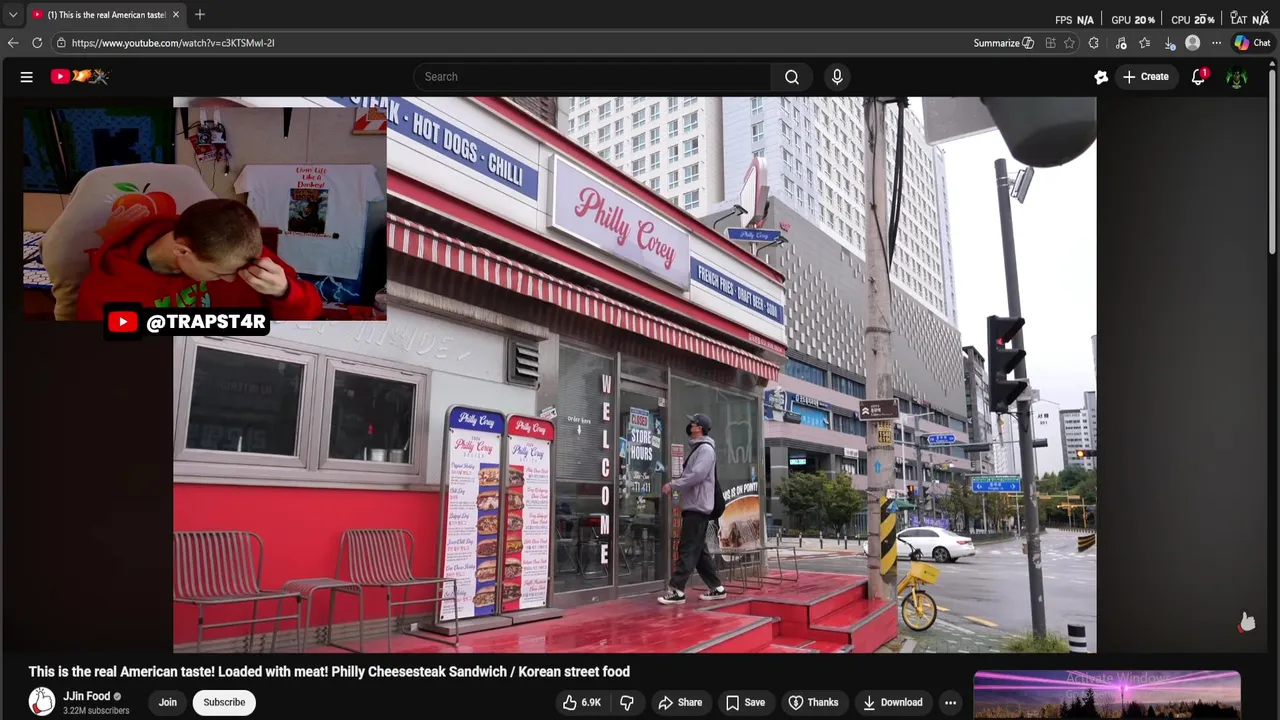Open the tab search dropdown chevron
The width and height of the screenshot is (1280, 720).
point(13,15)
